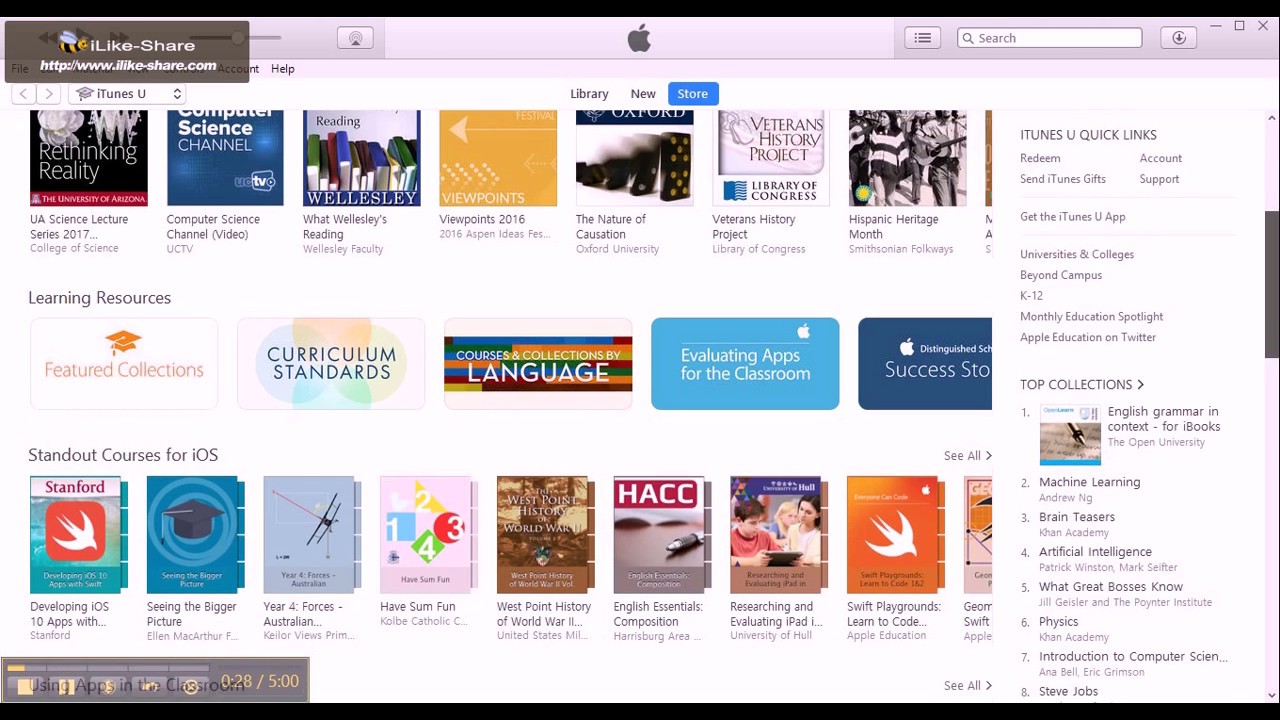Open UA Science Lecture Series cover
Viewport: 1280px width, 720px height.
[89, 158]
